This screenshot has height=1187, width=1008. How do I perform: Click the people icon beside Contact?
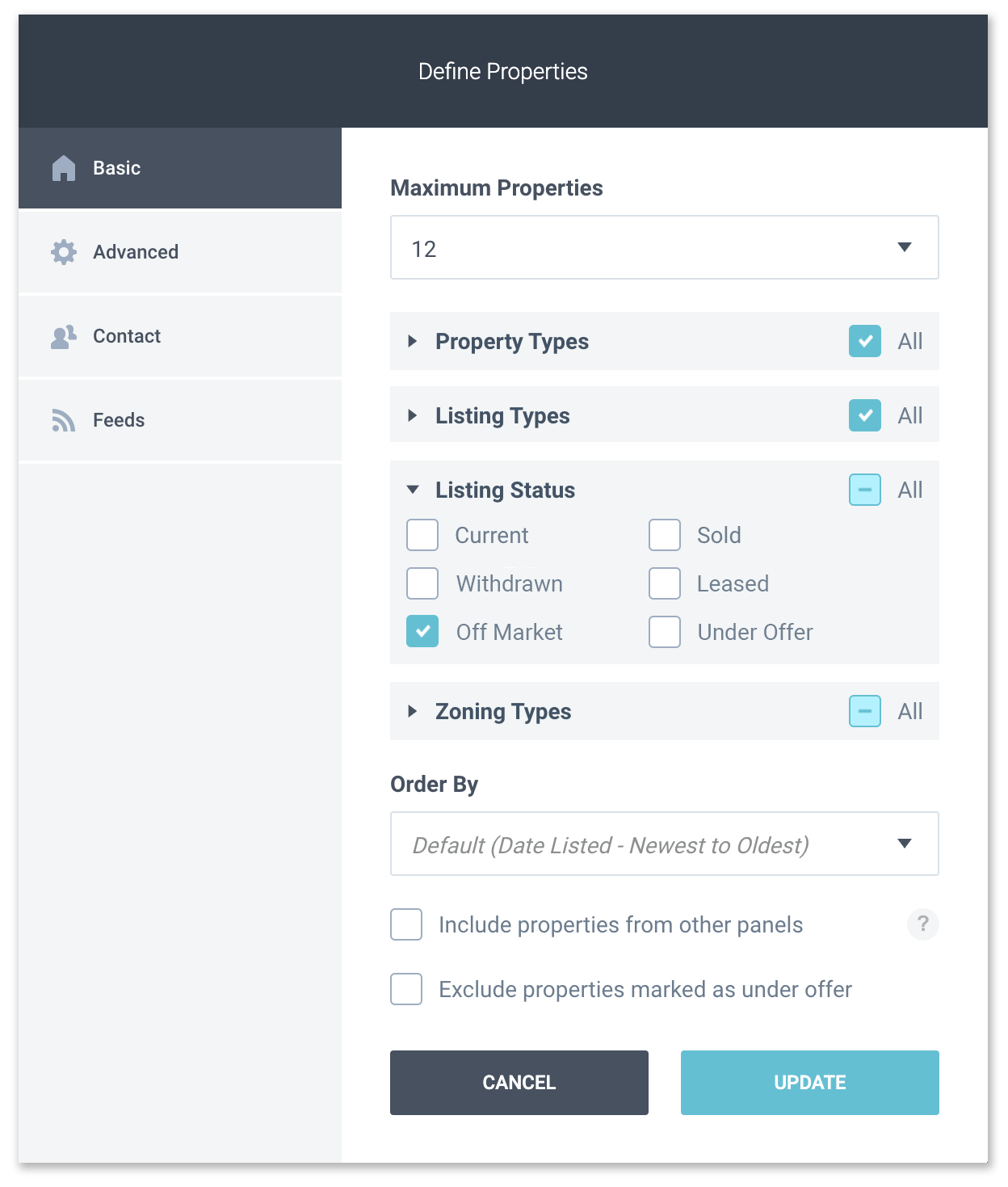point(64,336)
